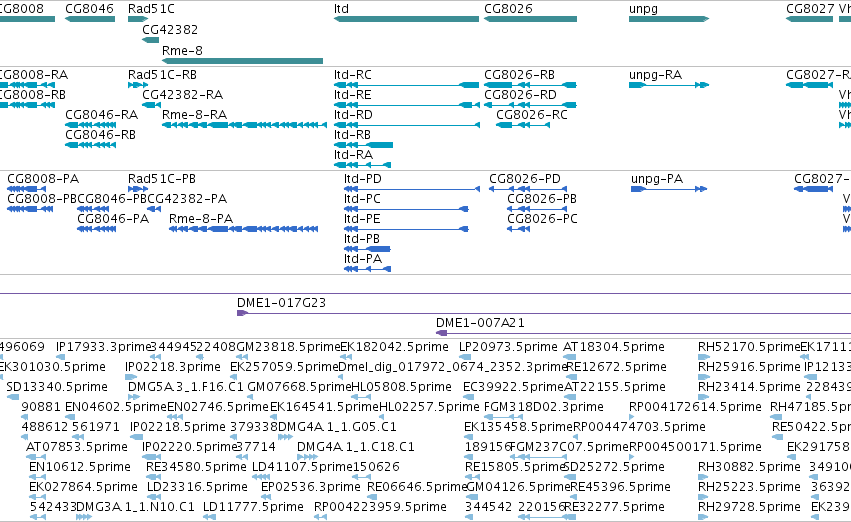The height and width of the screenshot is (522, 851).
Task: Open the CG8026-RC transcript label
Action: point(532,115)
